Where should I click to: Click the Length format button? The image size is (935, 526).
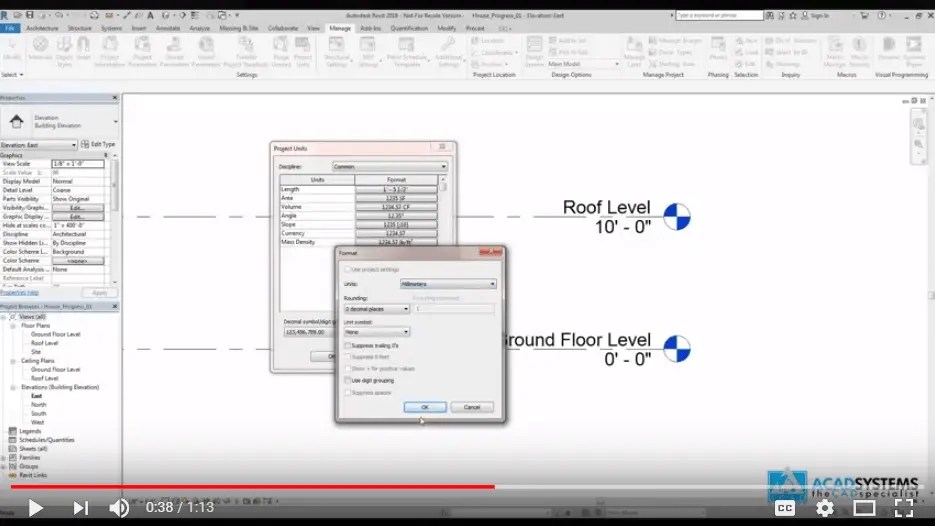point(396,189)
